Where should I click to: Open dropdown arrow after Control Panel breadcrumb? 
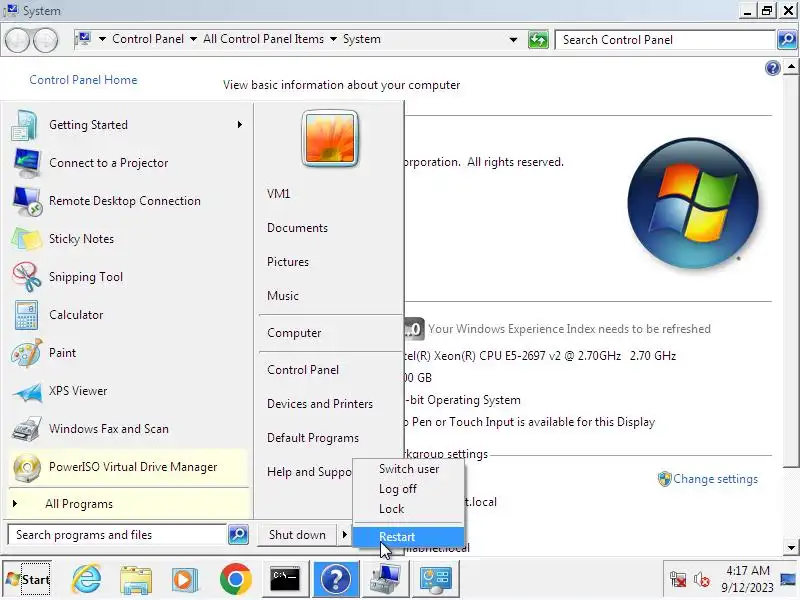[x=193, y=39]
